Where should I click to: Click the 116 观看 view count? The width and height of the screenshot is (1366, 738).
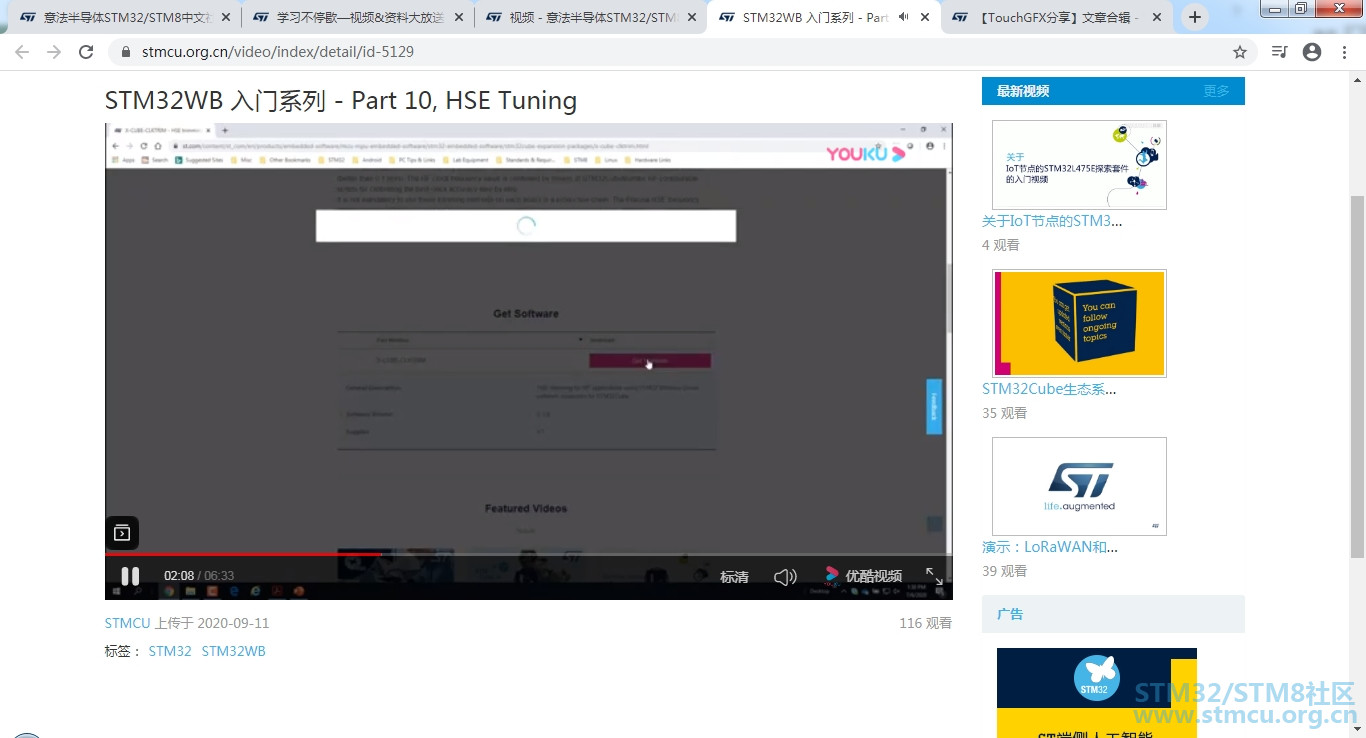coord(925,623)
